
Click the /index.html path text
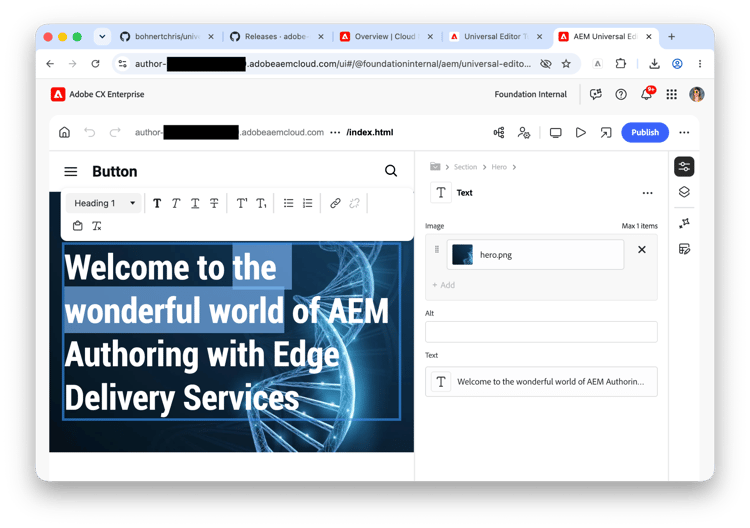[370, 132]
